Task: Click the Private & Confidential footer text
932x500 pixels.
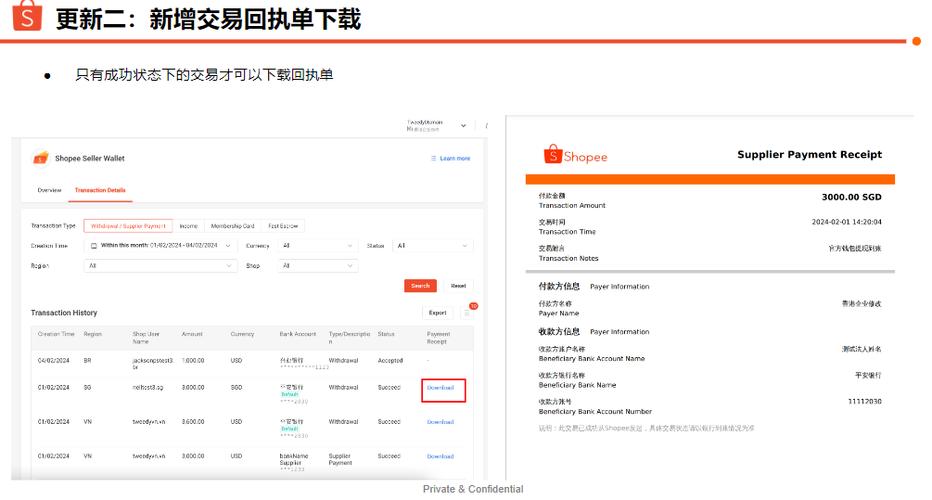Action: tap(473, 489)
